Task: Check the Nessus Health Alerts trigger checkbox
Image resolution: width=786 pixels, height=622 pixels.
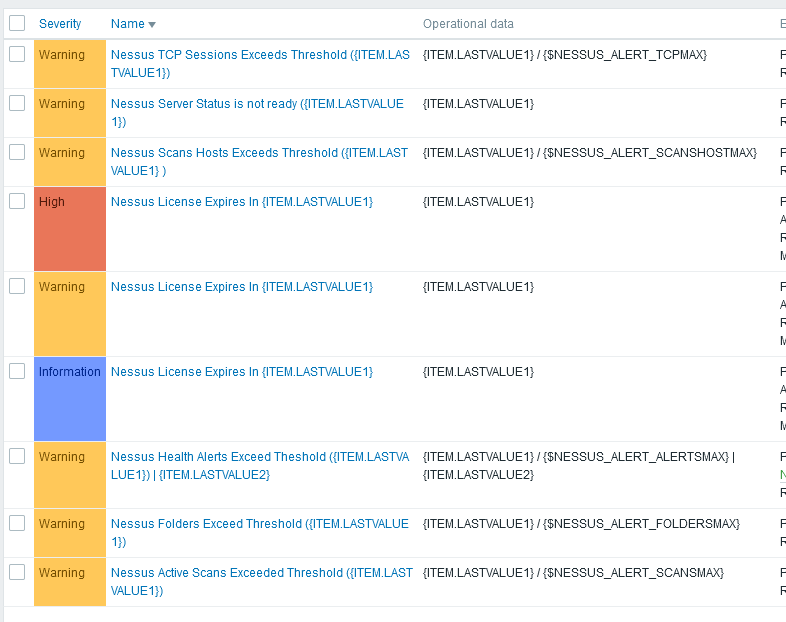Action: click(x=17, y=456)
